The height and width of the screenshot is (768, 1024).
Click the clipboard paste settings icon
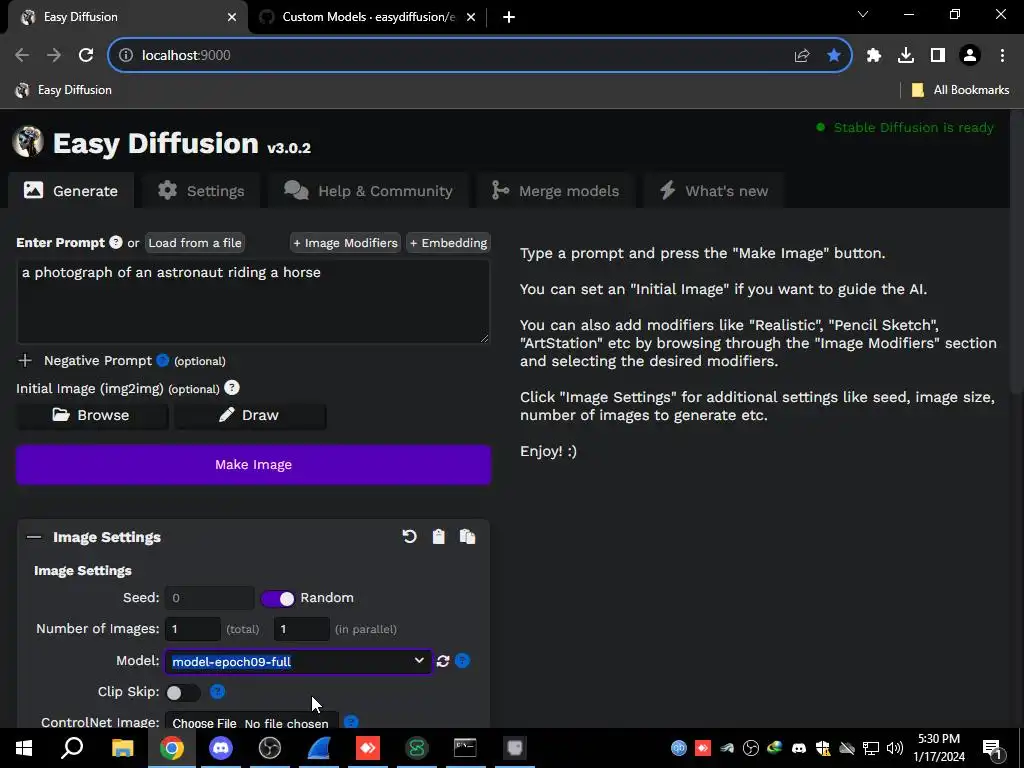click(x=438, y=537)
